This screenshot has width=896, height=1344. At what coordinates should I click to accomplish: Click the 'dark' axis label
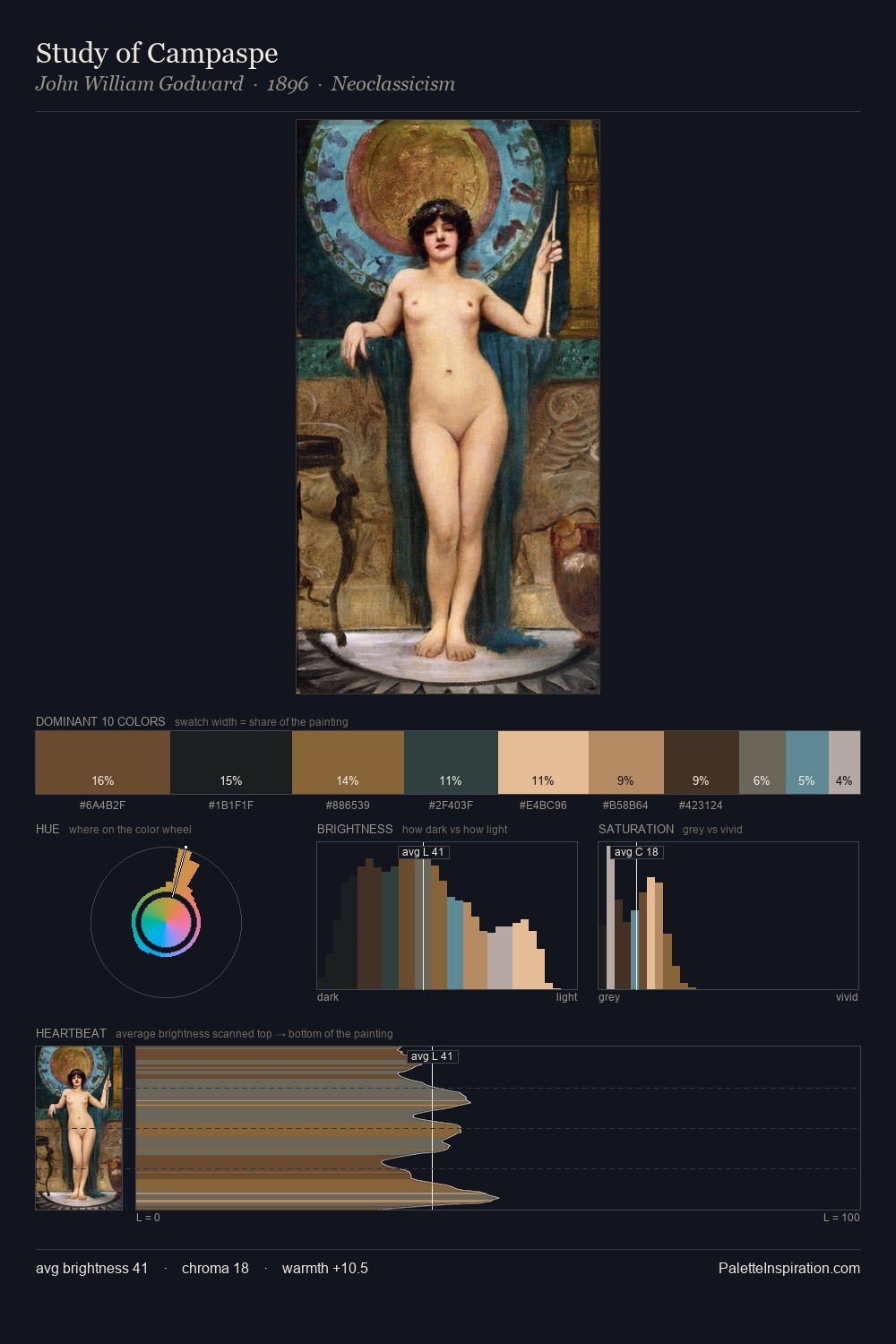pyautogui.click(x=328, y=997)
